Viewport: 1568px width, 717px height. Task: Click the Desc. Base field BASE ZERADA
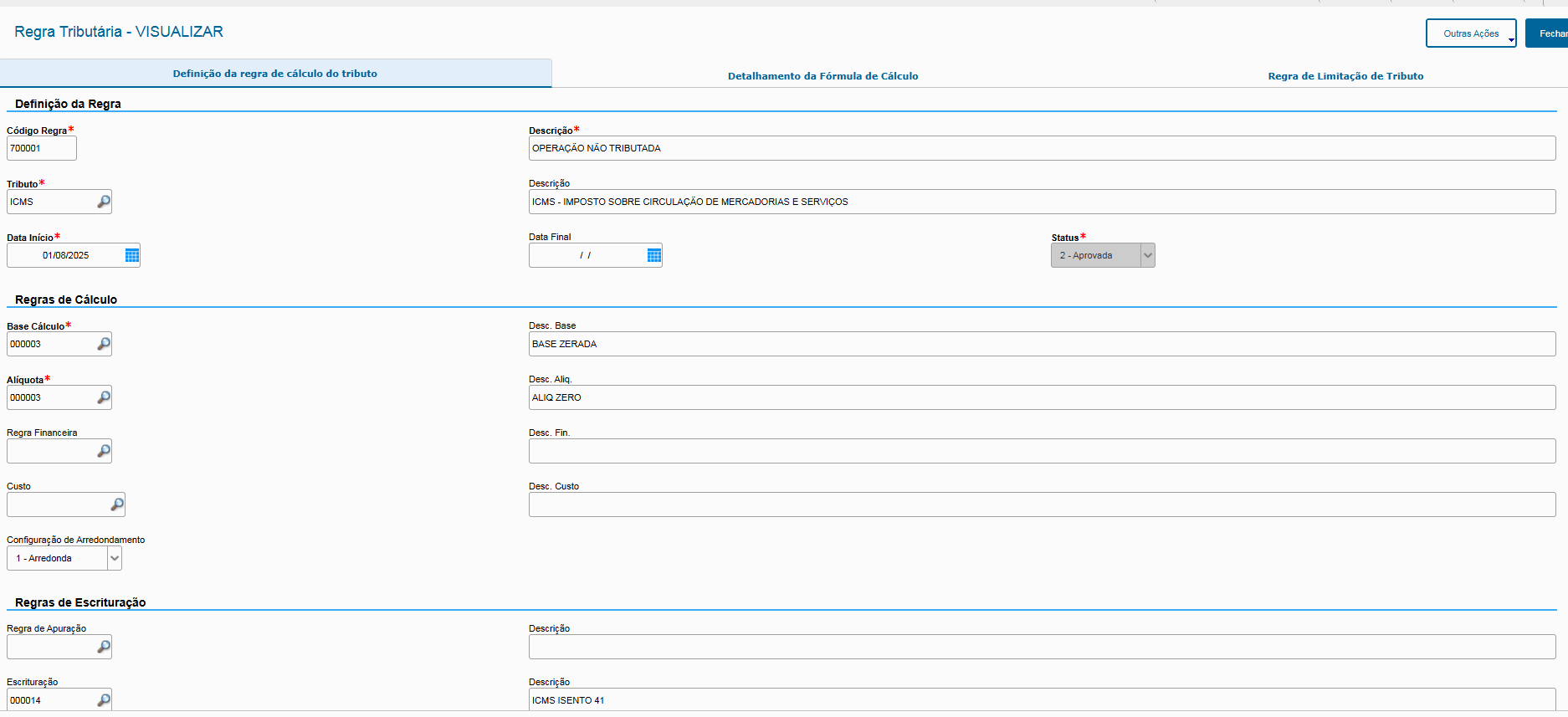click(x=1041, y=344)
